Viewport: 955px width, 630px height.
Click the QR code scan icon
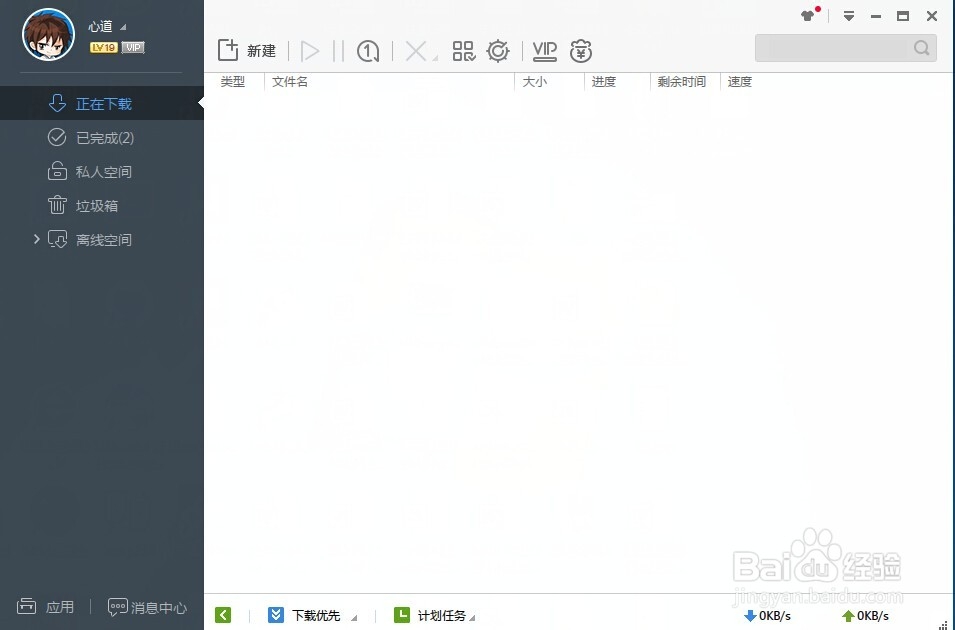pyautogui.click(x=464, y=50)
